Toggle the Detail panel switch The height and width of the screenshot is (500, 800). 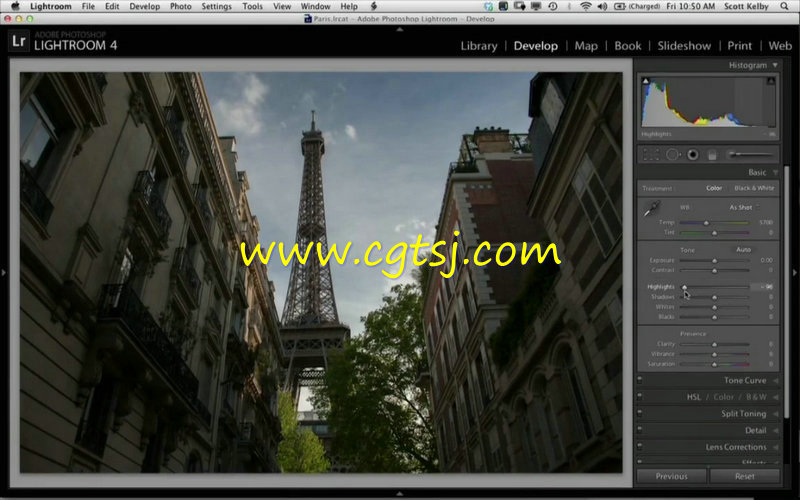pos(640,430)
